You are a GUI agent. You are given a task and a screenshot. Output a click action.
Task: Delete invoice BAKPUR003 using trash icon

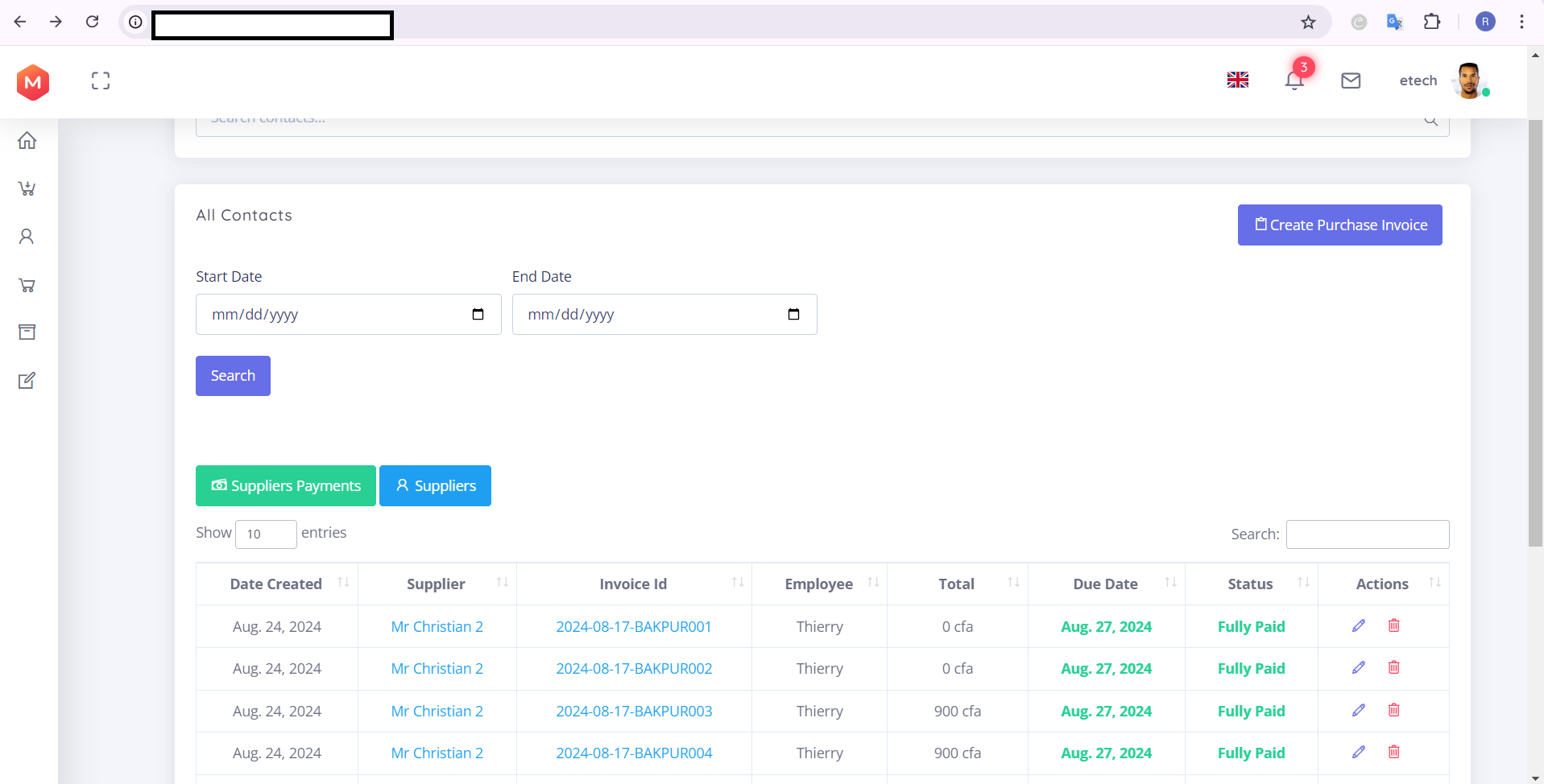click(1393, 710)
